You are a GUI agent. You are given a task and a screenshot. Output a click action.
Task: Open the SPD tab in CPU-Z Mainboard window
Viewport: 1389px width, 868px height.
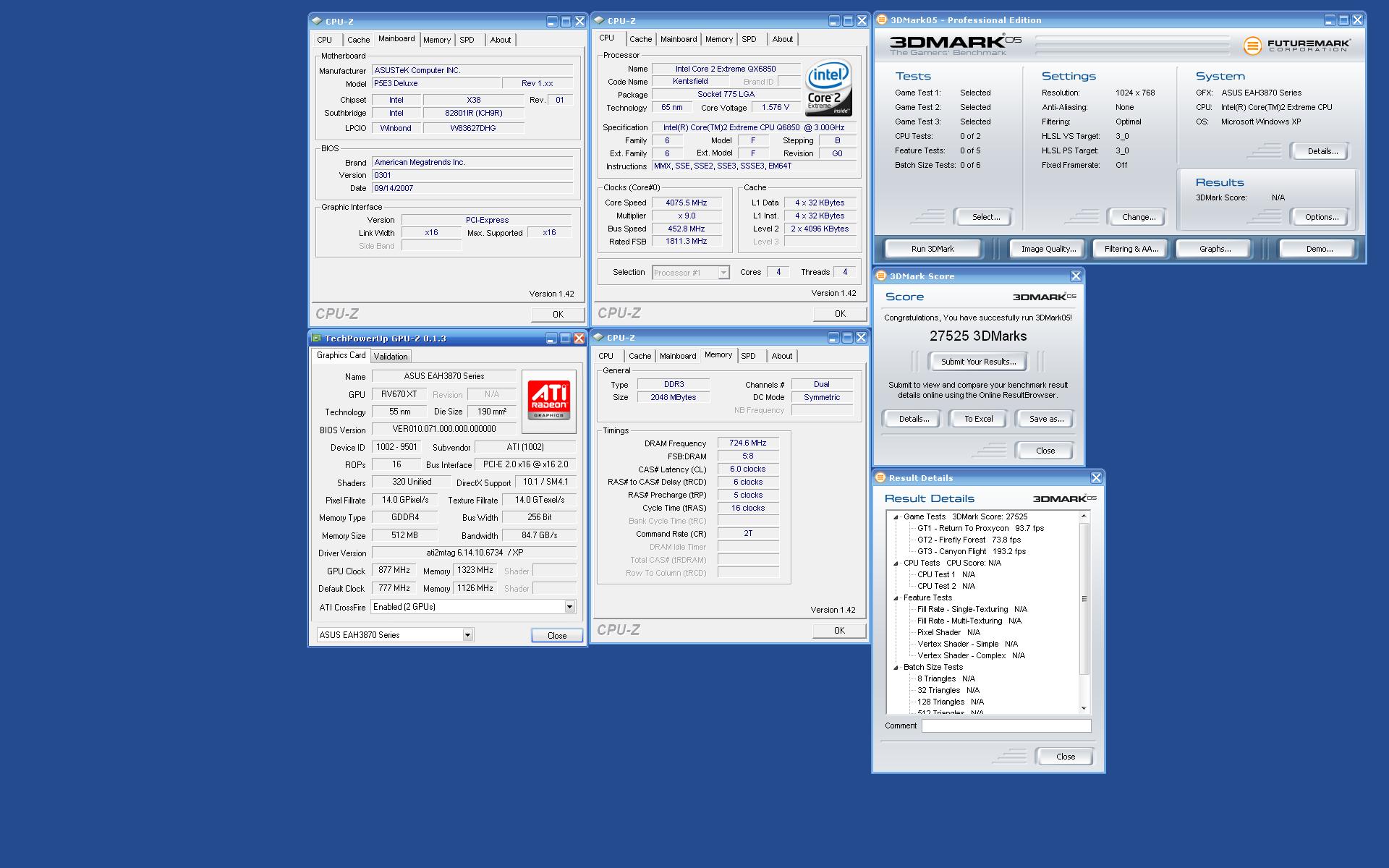(467, 40)
